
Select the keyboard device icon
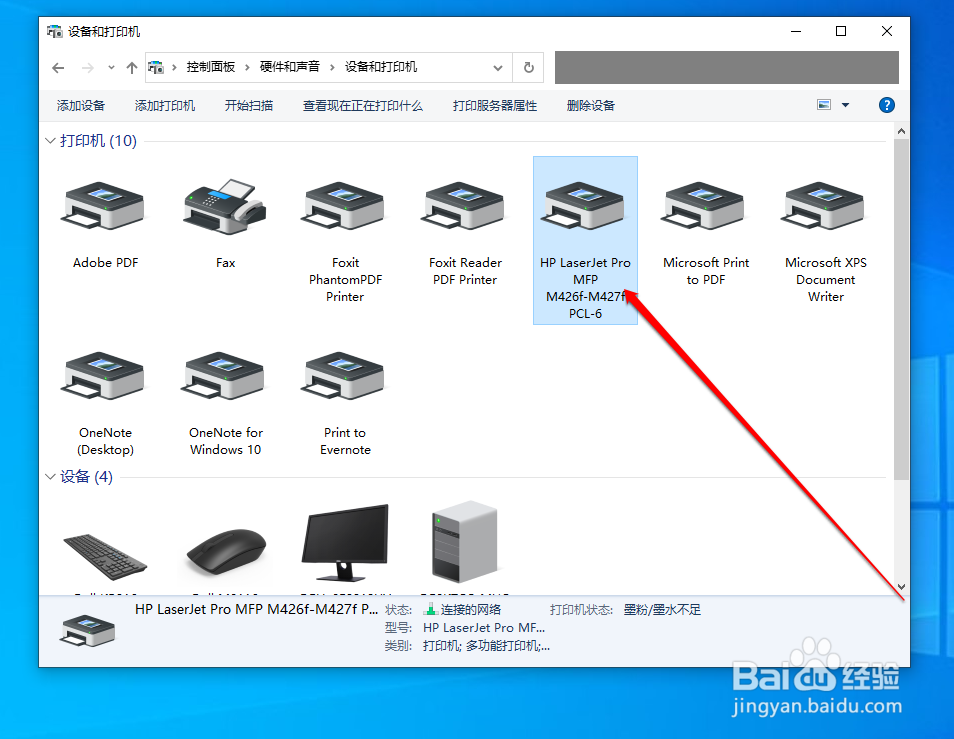(105, 556)
